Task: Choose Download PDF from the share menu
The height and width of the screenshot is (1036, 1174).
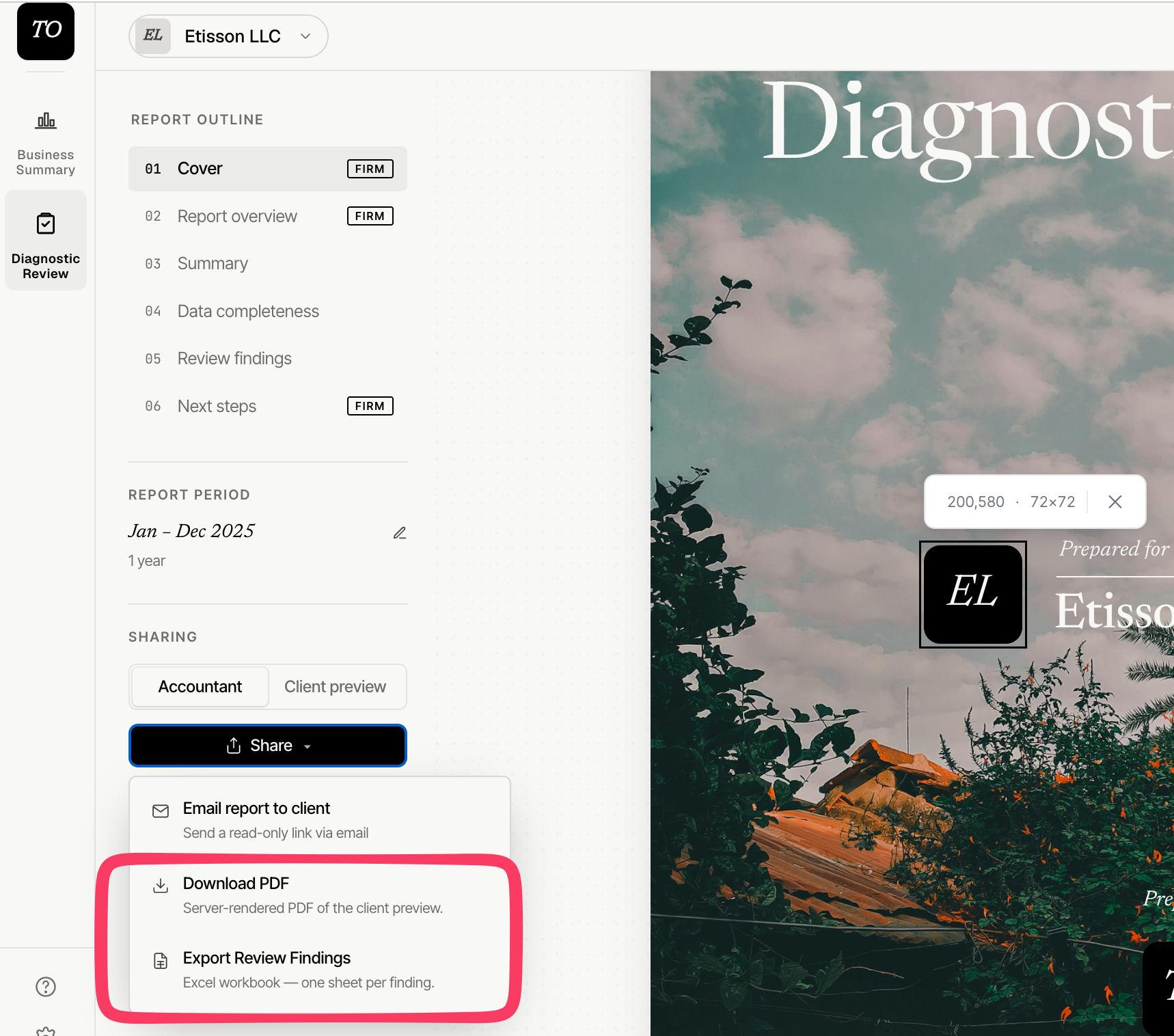Action: pyautogui.click(x=320, y=895)
